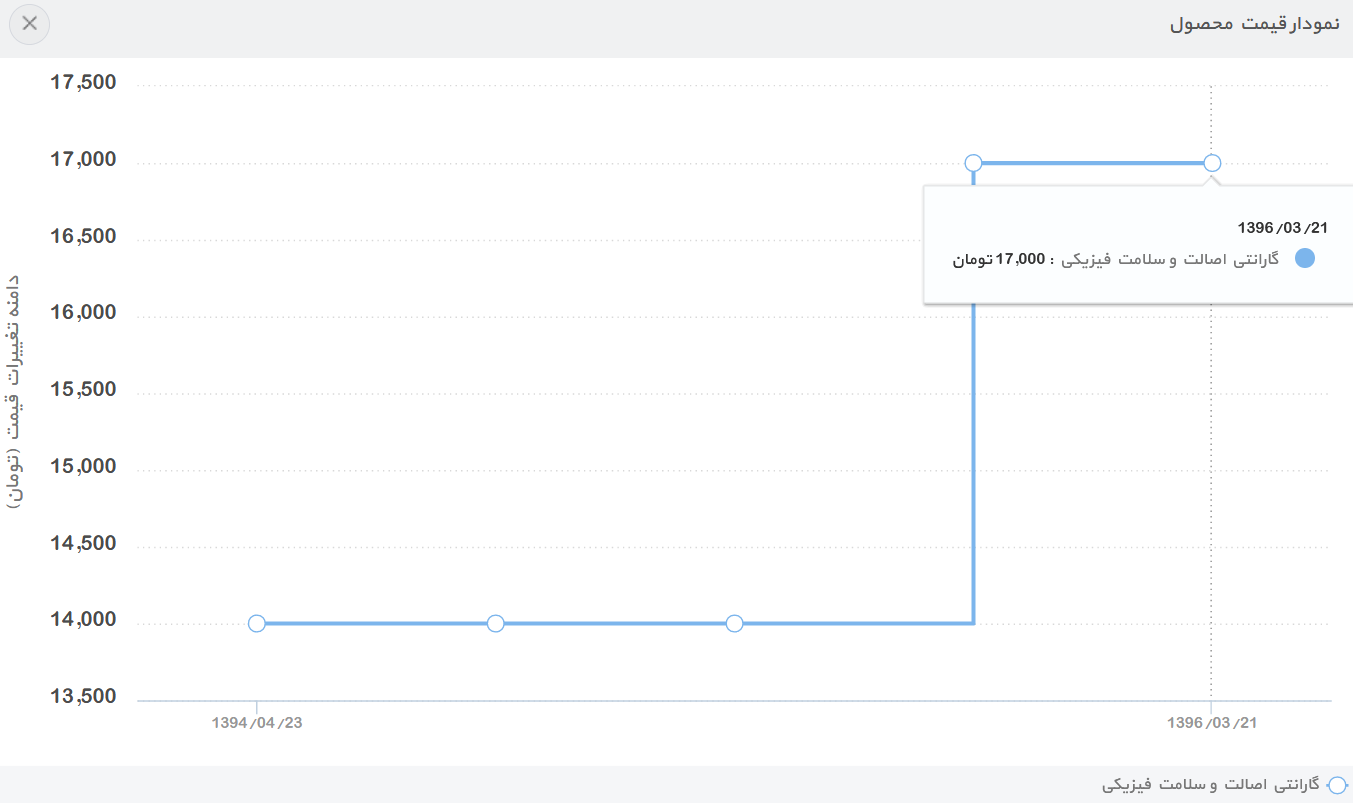The height and width of the screenshot is (803, 1353).
Task: Toggle the گارانتی اصالت و سلامت فیزیکی legend series
Action: click(x=1224, y=784)
